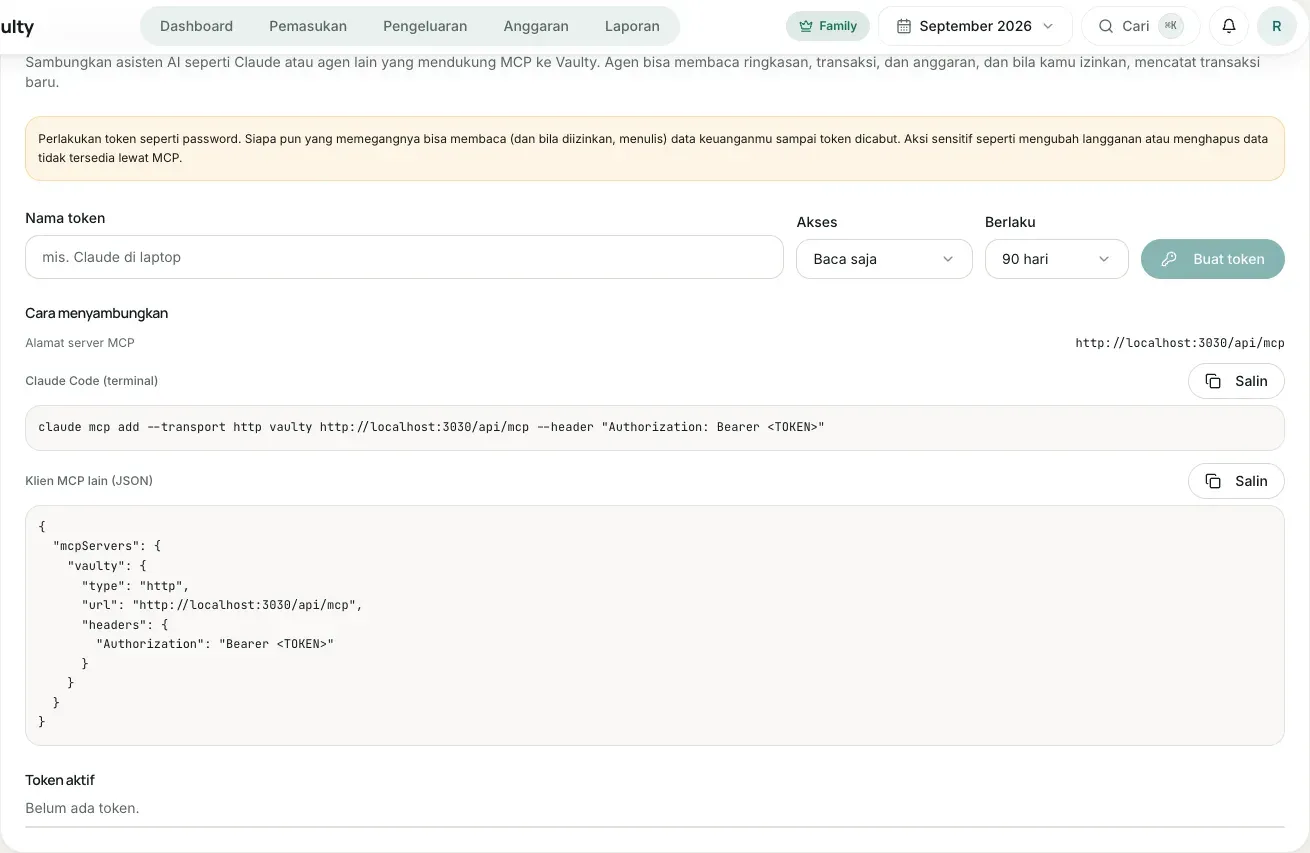This screenshot has height=853, width=1310.
Task: Click the crown icon in the Family badge
Action: (806, 26)
